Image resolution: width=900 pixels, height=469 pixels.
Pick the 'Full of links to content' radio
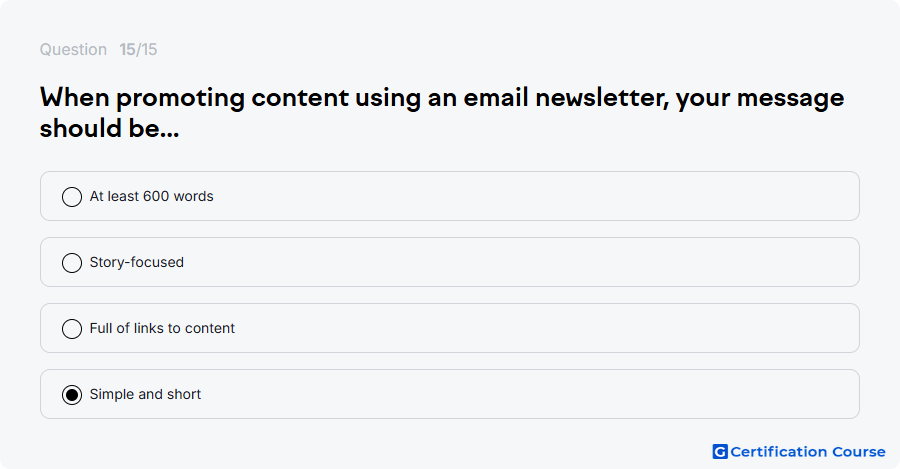coord(72,329)
